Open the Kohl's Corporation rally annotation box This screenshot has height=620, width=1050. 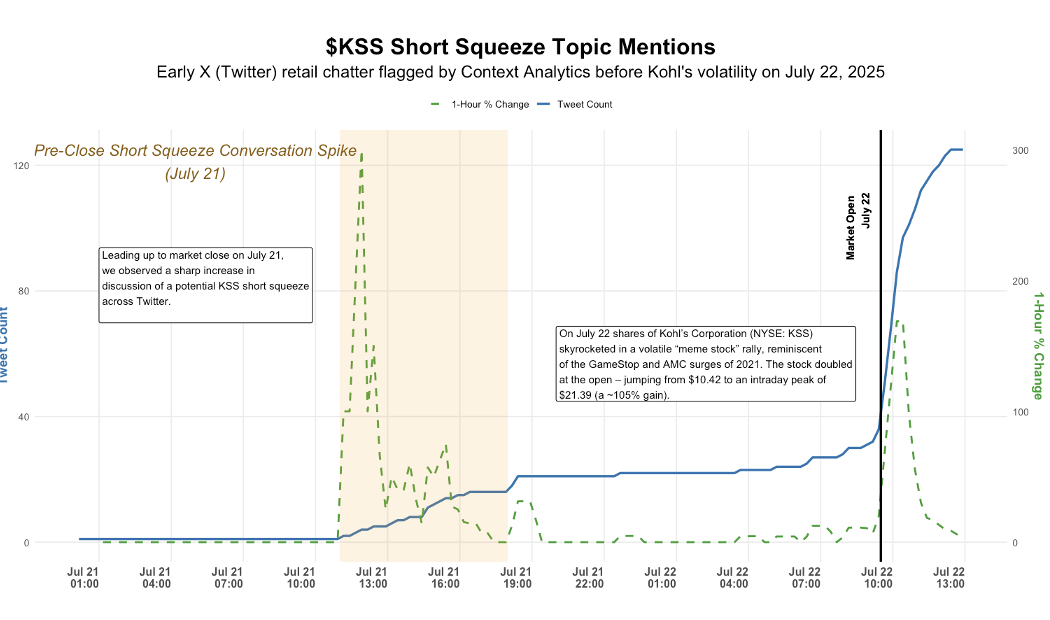705,363
